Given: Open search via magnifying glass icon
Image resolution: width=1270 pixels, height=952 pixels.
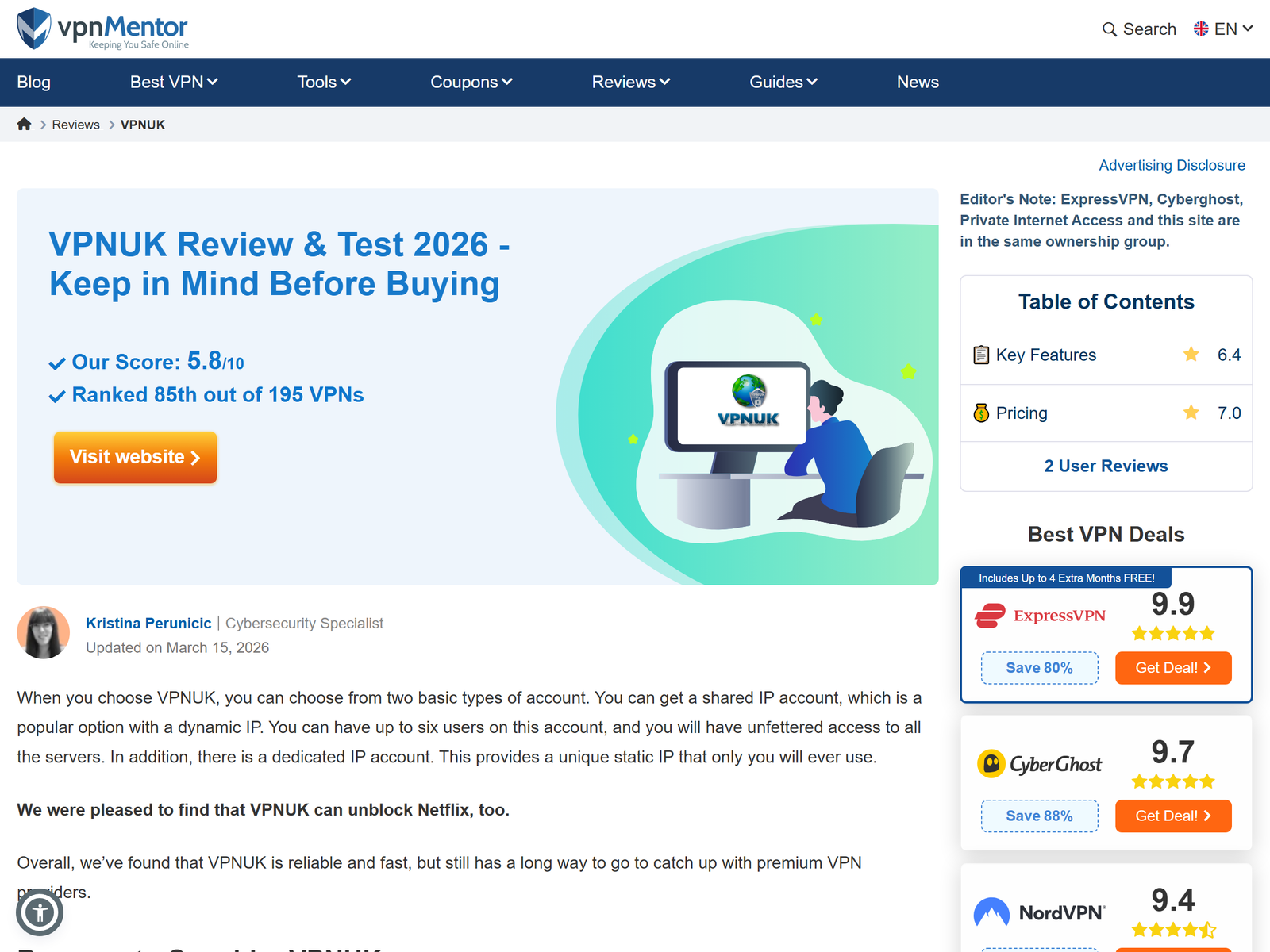Looking at the screenshot, I should click(1110, 29).
